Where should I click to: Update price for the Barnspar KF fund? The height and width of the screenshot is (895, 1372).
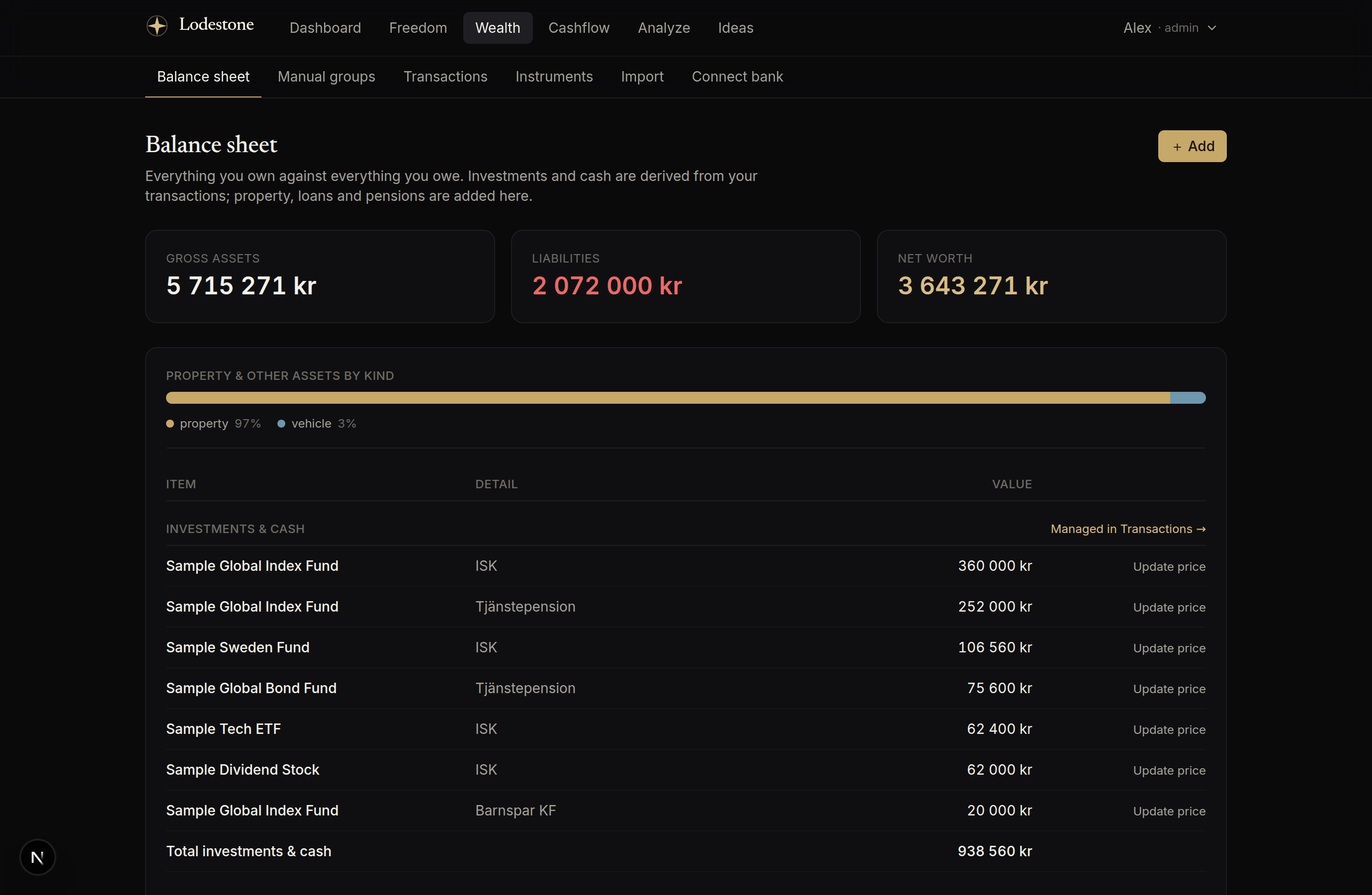(x=1169, y=811)
